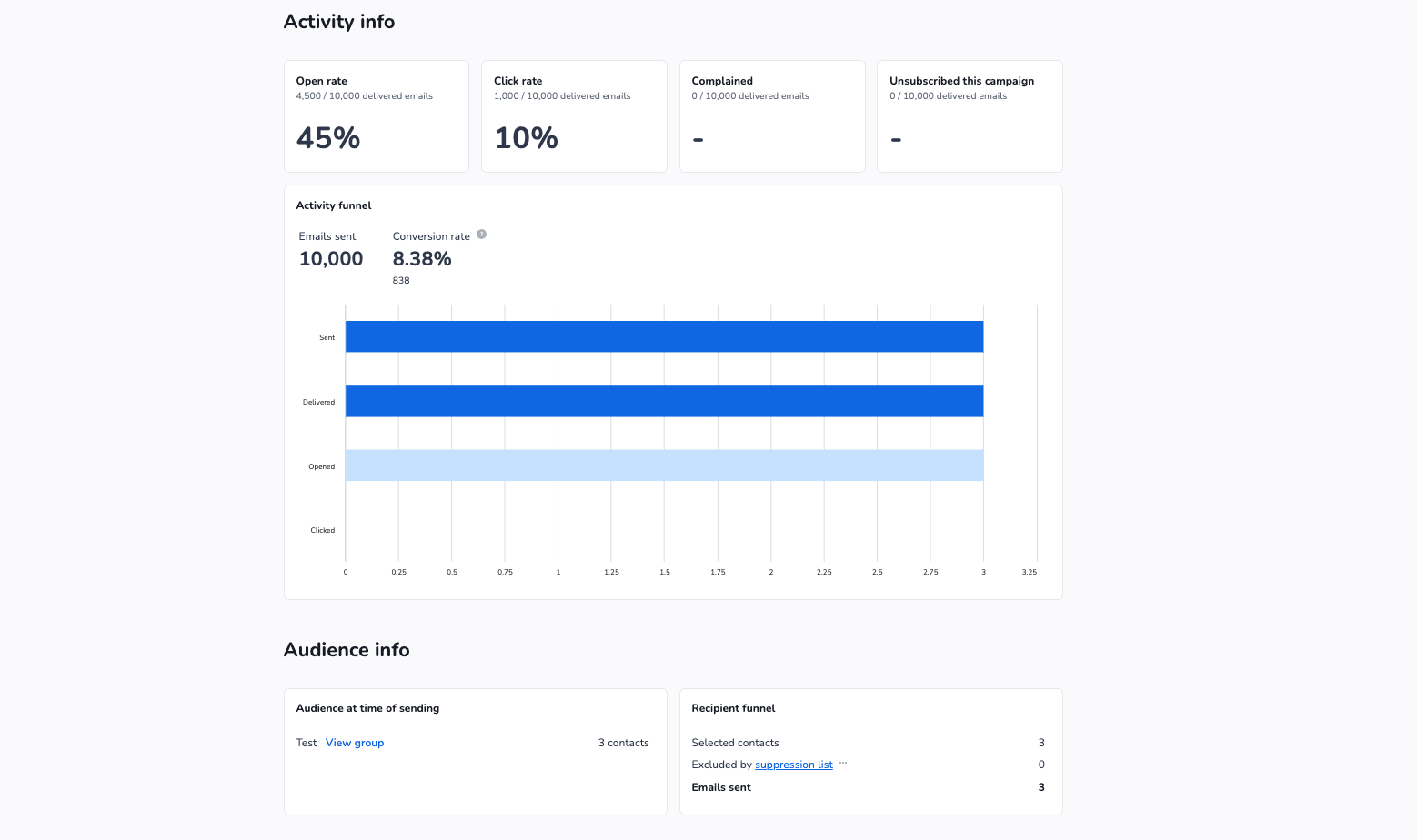Click the Opened label on chart axis
The image size is (1417, 840).
pos(322,466)
